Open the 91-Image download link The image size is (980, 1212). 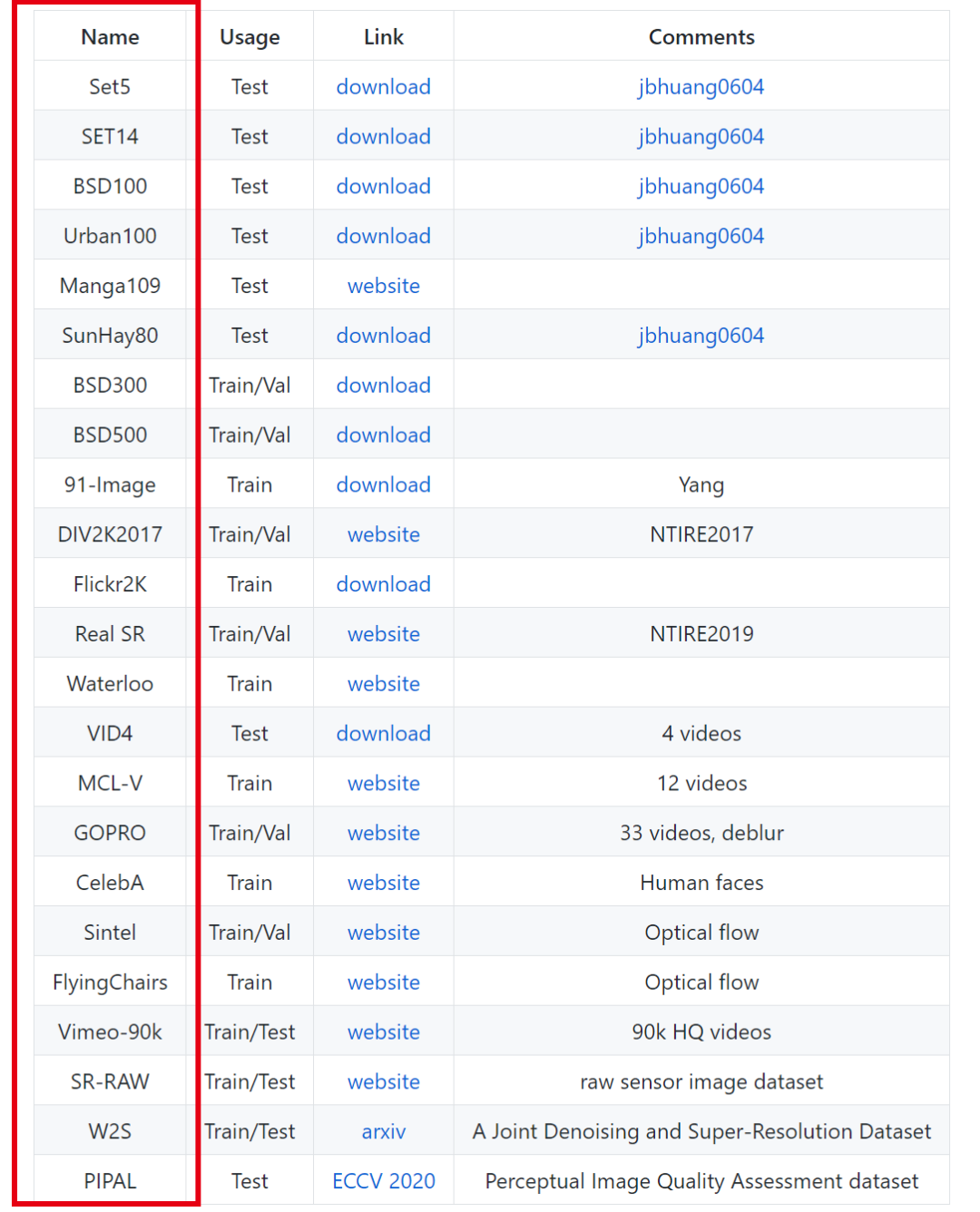383,485
